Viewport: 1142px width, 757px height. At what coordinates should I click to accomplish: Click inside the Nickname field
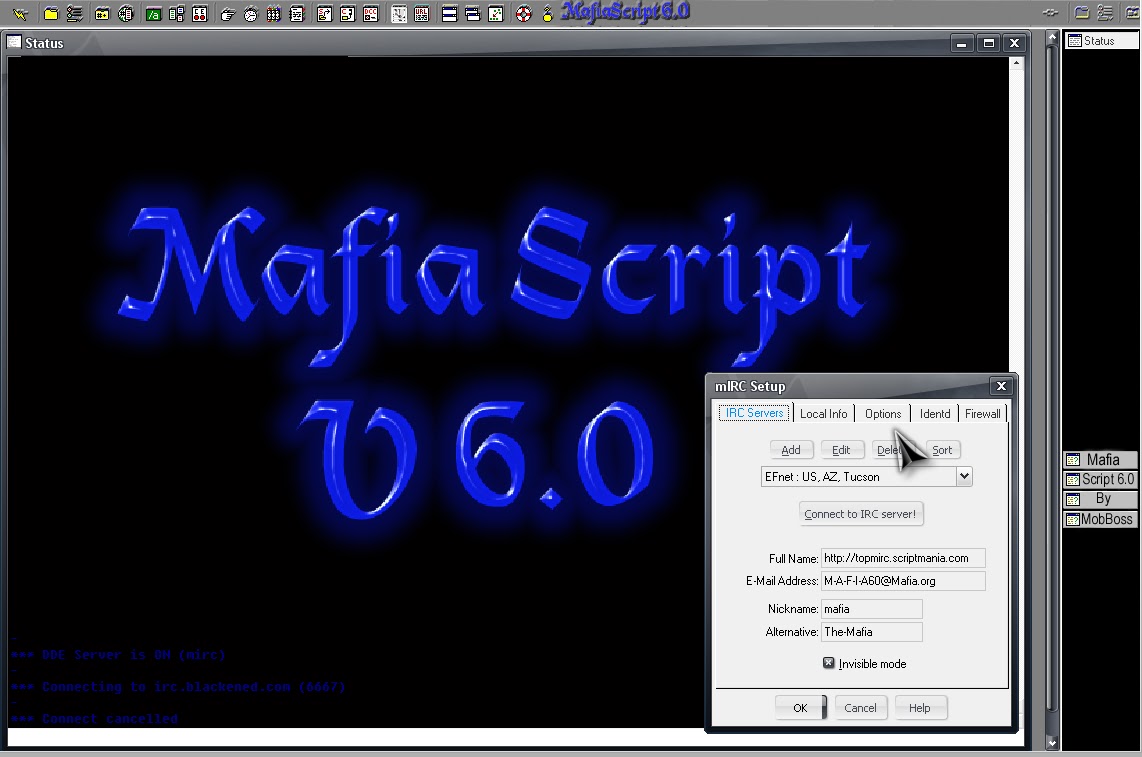(870, 609)
